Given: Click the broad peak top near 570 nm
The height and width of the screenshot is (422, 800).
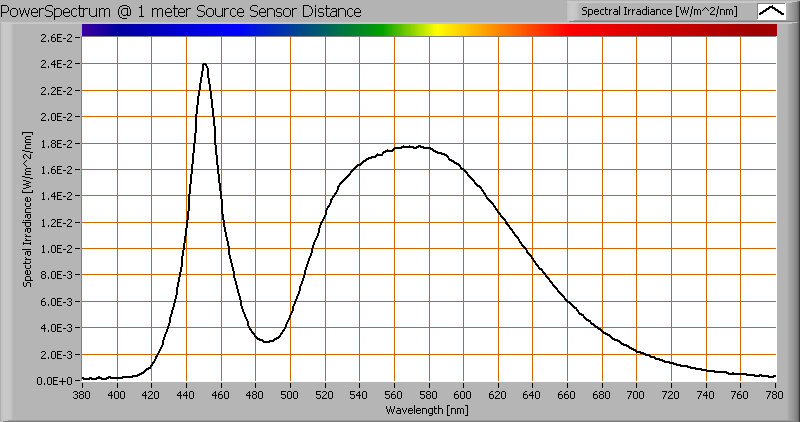Looking at the screenshot, I should coord(412,146).
